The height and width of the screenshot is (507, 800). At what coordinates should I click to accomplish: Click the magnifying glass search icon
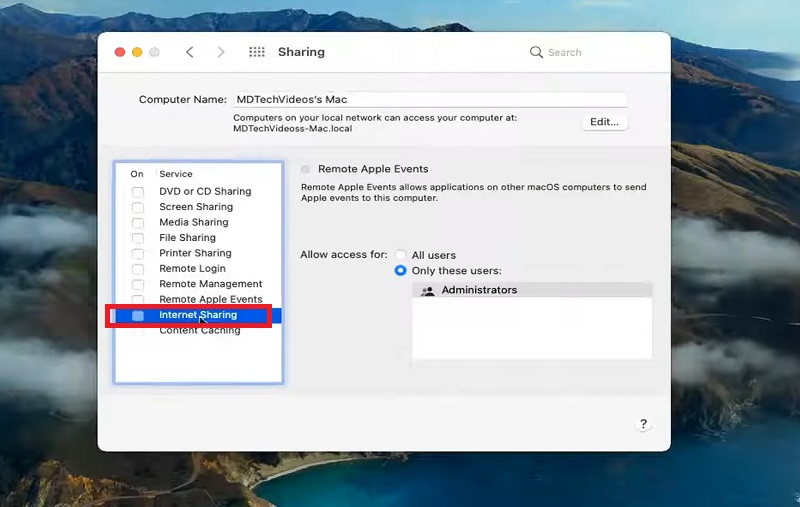537,52
